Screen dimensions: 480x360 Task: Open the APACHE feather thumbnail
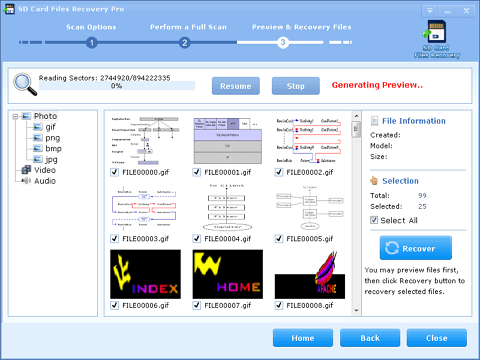point(310,275)
